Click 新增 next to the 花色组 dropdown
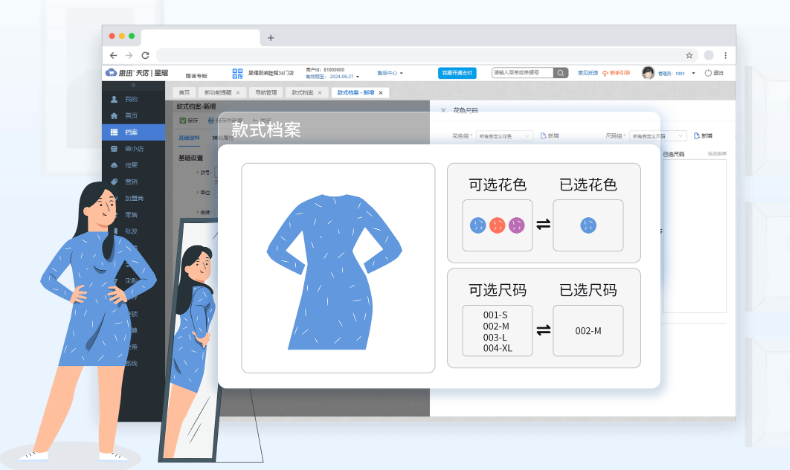This screenshot has height=470, width=790. click(550, 136)
